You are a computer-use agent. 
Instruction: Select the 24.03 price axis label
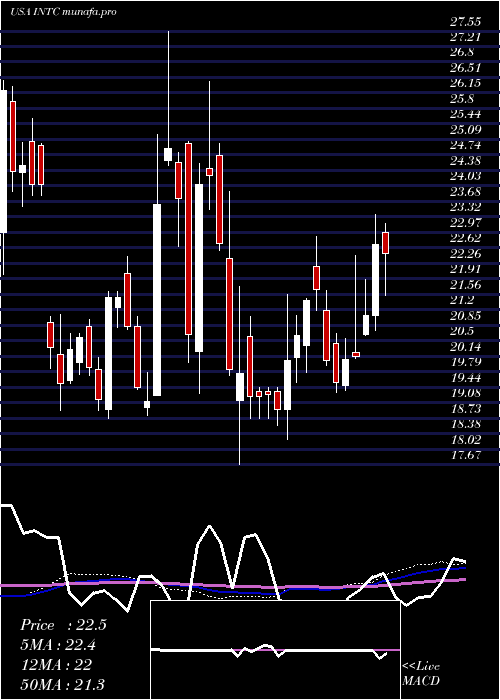[465, 176]
